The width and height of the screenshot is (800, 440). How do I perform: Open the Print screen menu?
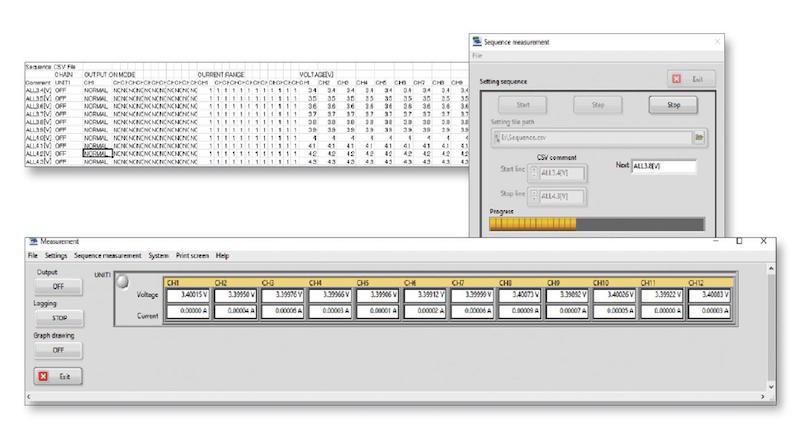[192, 256]
